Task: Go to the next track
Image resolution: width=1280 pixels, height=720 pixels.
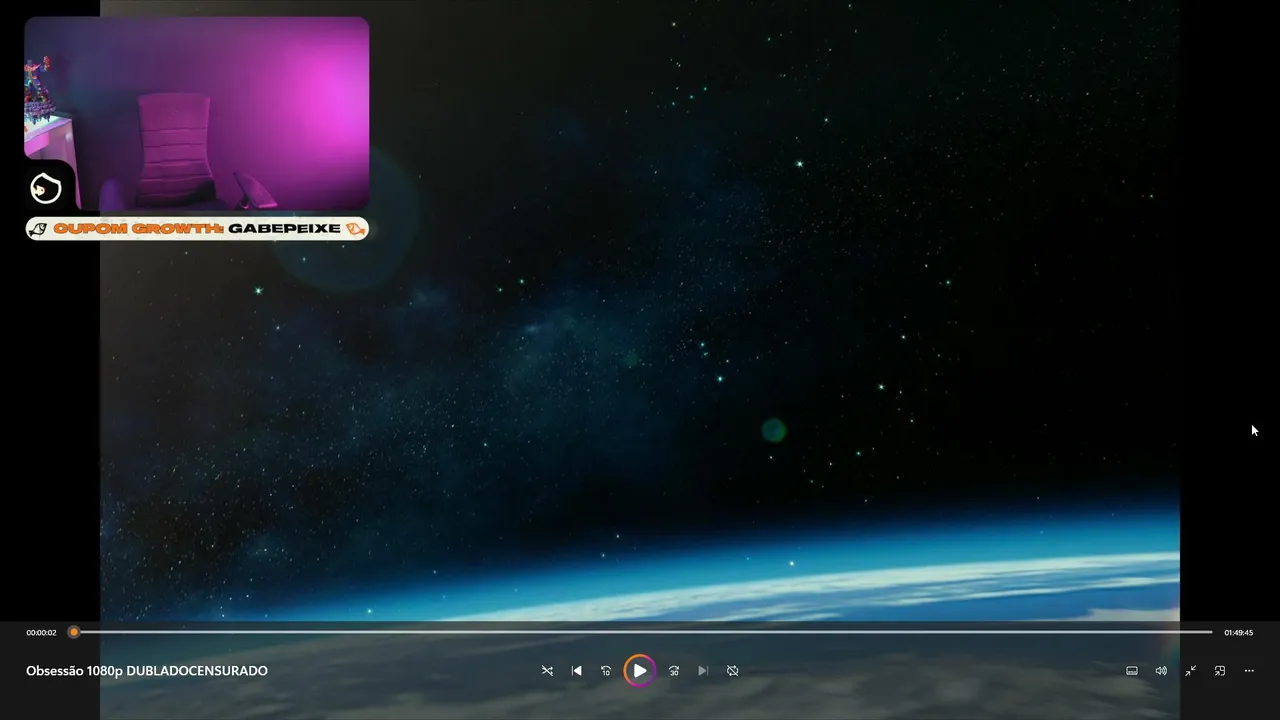Action: click(x=703, y=671)
